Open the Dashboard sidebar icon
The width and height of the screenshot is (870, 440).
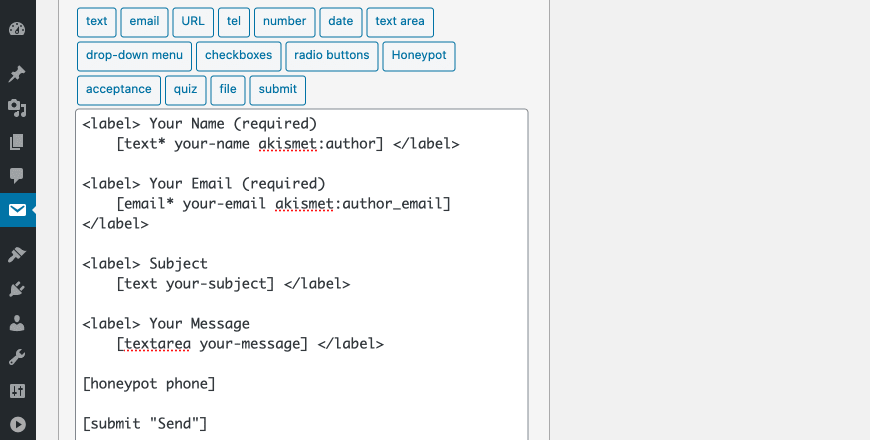click(17, 29)
